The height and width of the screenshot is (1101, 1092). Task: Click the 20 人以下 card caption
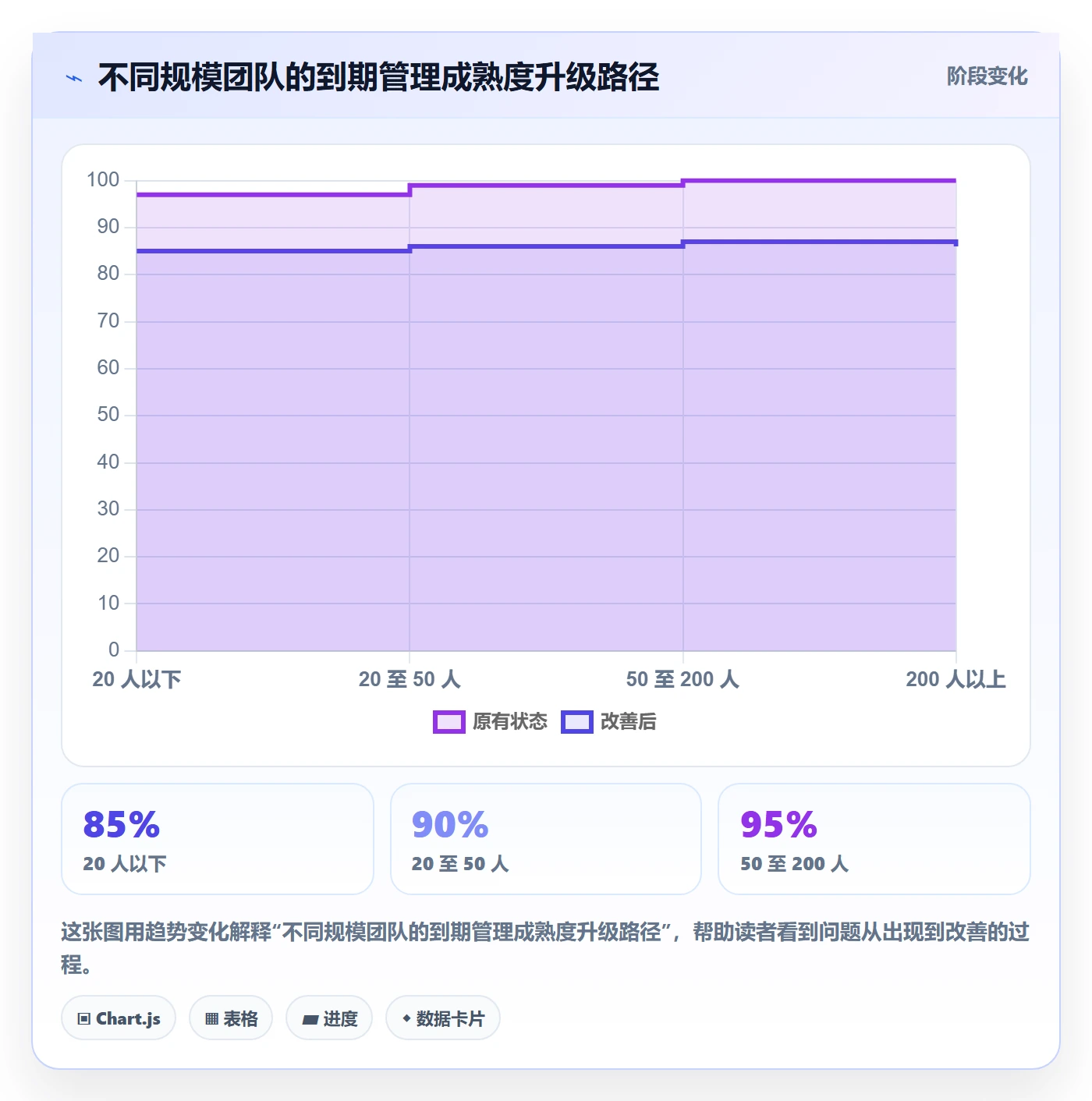point(125,864)
